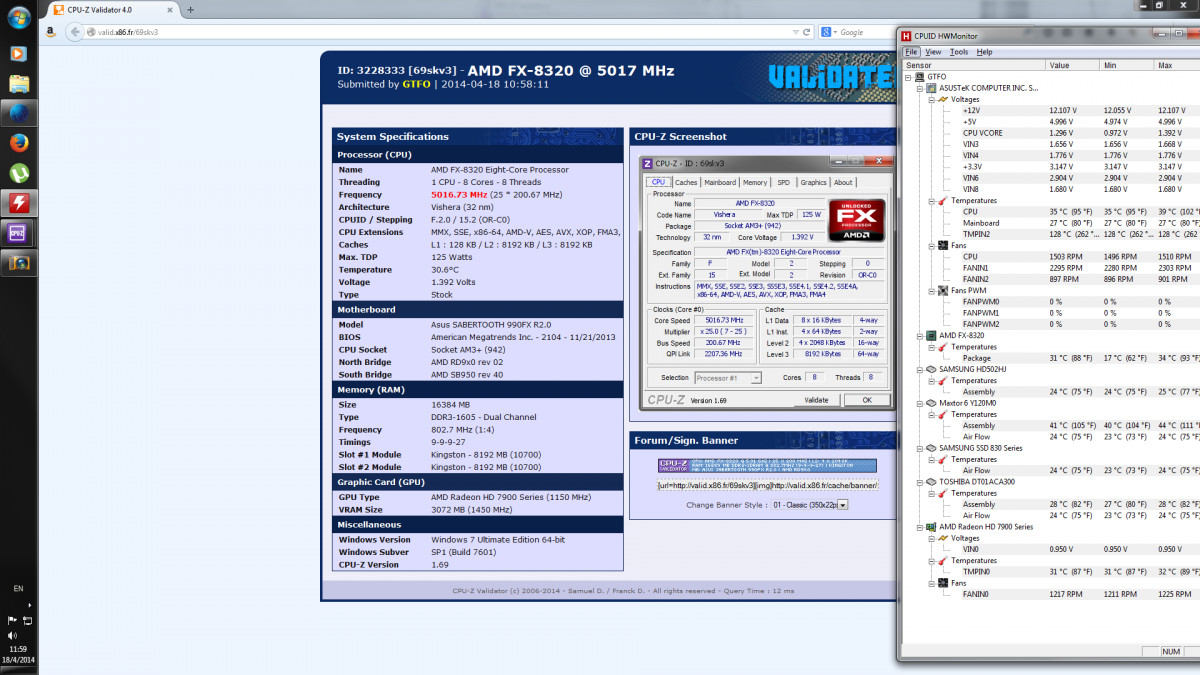Collapse the ASUSTeK Voltages group

point(932,99)
